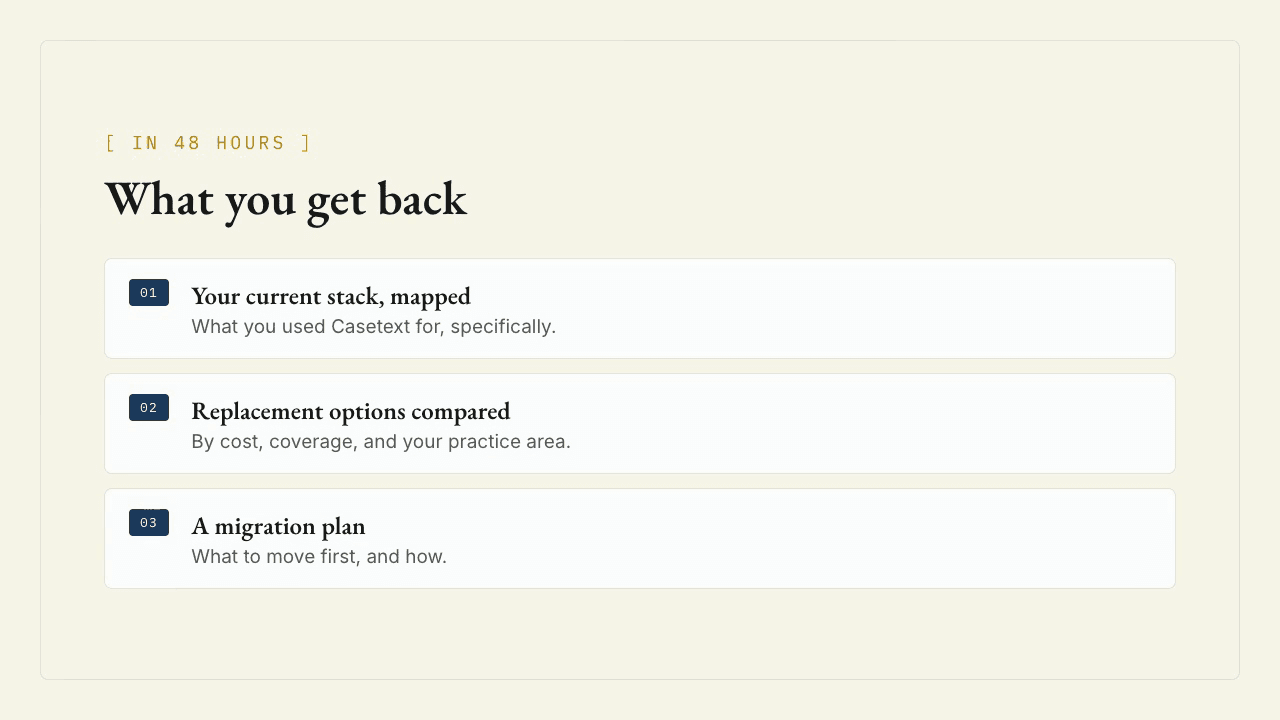The height and width of the screenshot is (720, 1280).
Task: Click the 'What you get back' heading
Action: [x=286, y=200]
